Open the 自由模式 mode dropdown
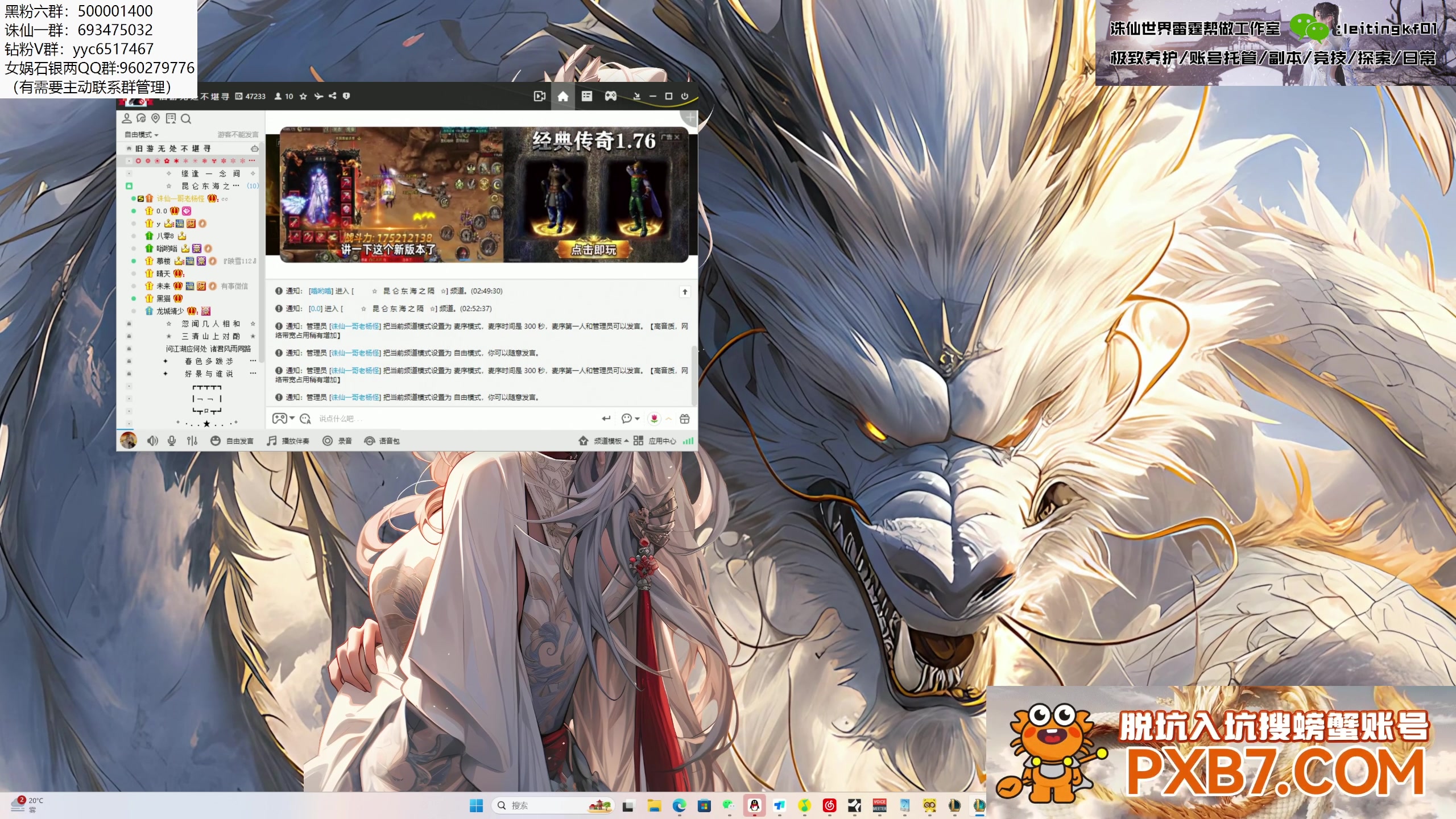This screenshot has height=819, width=1456. click(141, 135)
